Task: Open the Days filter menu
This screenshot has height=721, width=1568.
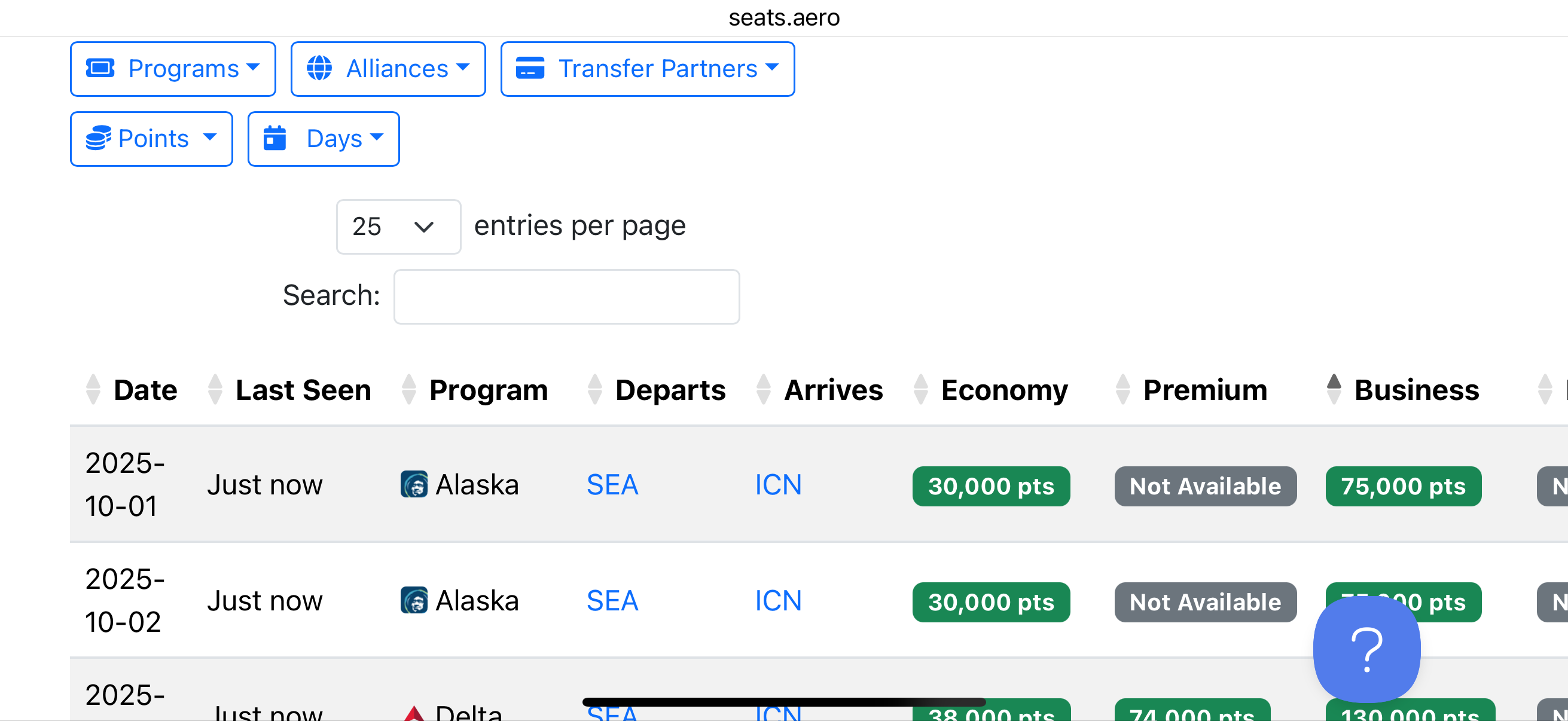Action: coord(323,139)
